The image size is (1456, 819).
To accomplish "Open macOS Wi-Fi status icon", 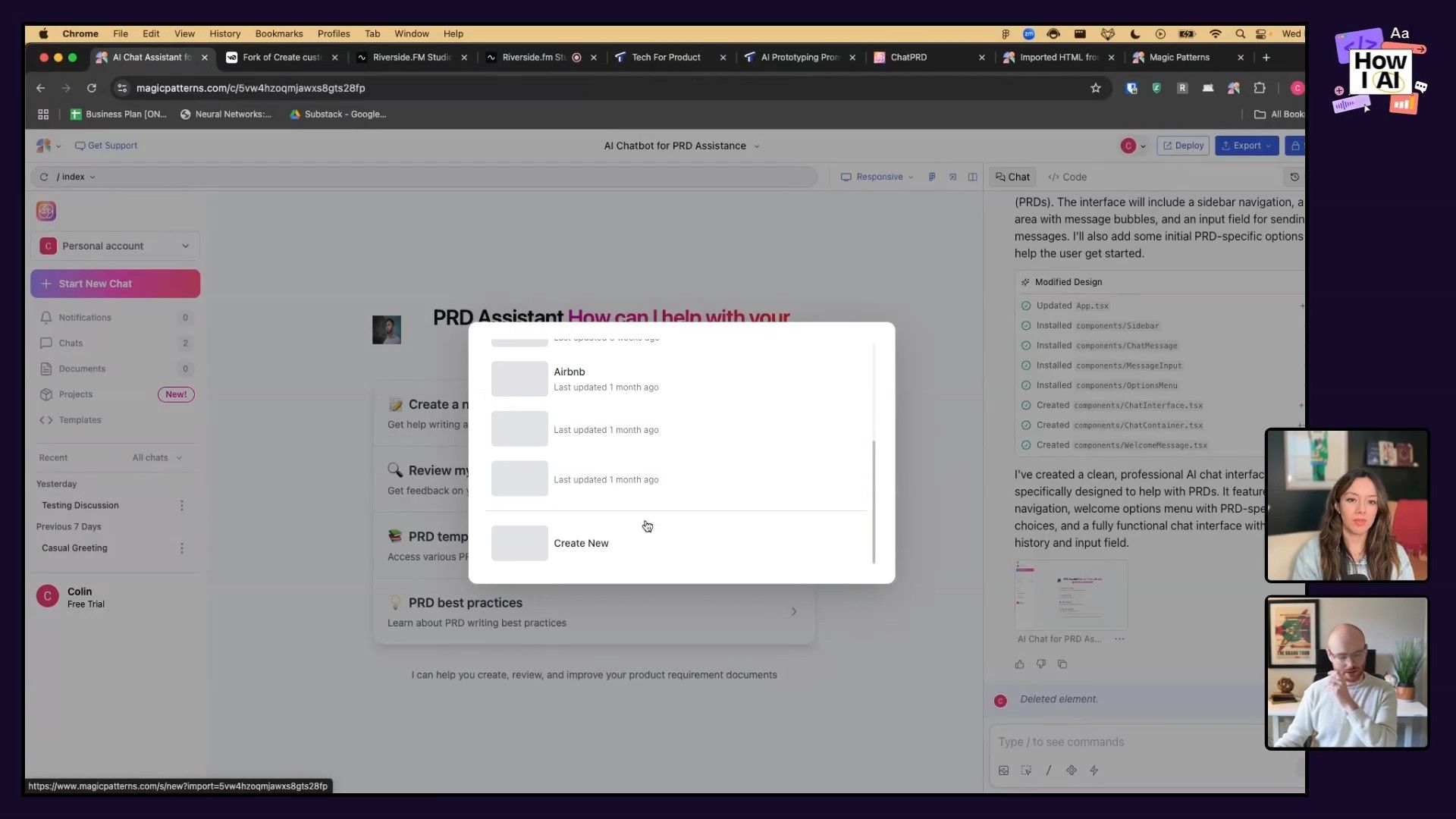I will (1216, 33).
